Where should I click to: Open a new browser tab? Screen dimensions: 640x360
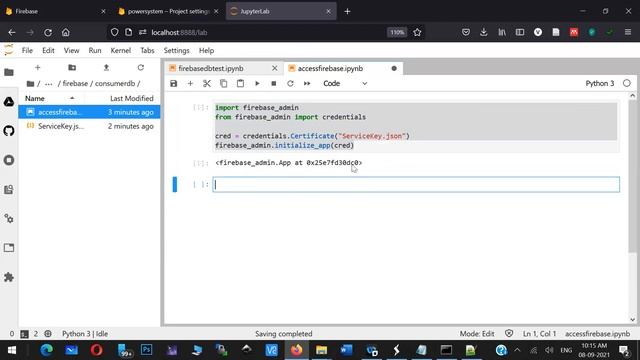(x=347, y=11)
